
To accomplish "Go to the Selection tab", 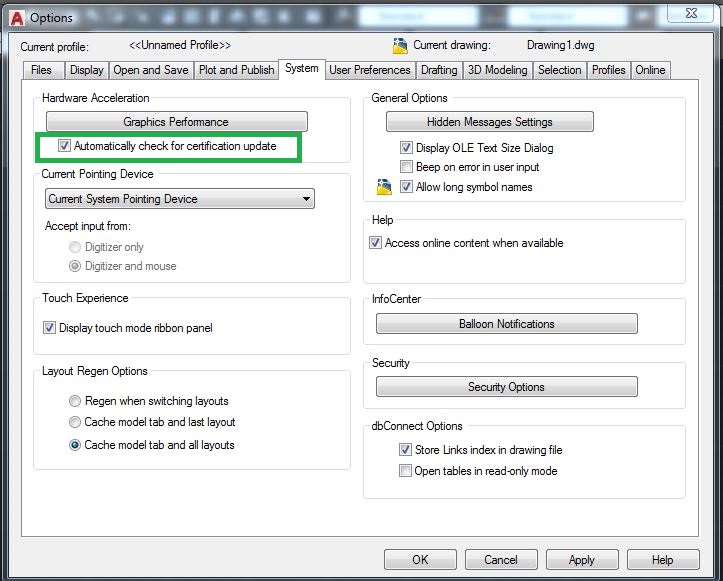I will (560, 70).
